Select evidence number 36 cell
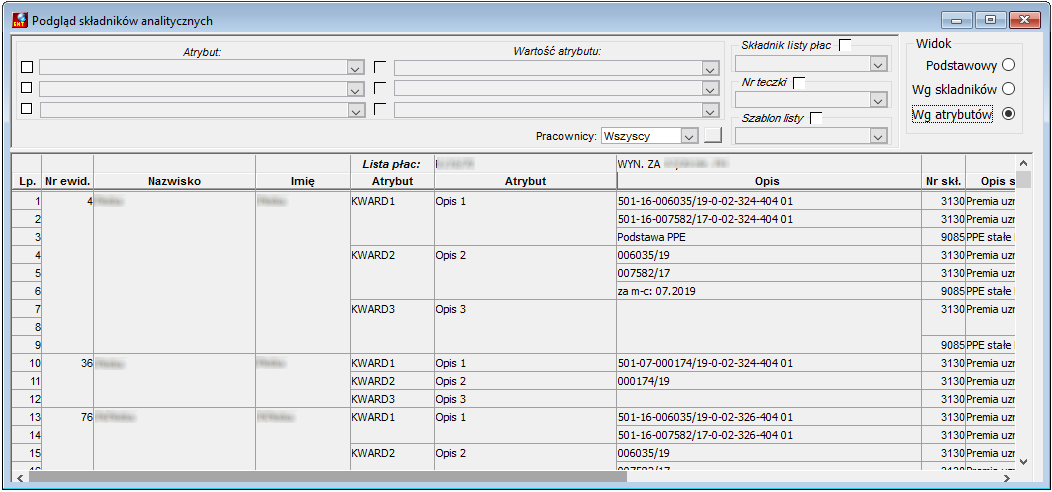The height and width of the screenshot is (492, 1052). pos(68,381)
